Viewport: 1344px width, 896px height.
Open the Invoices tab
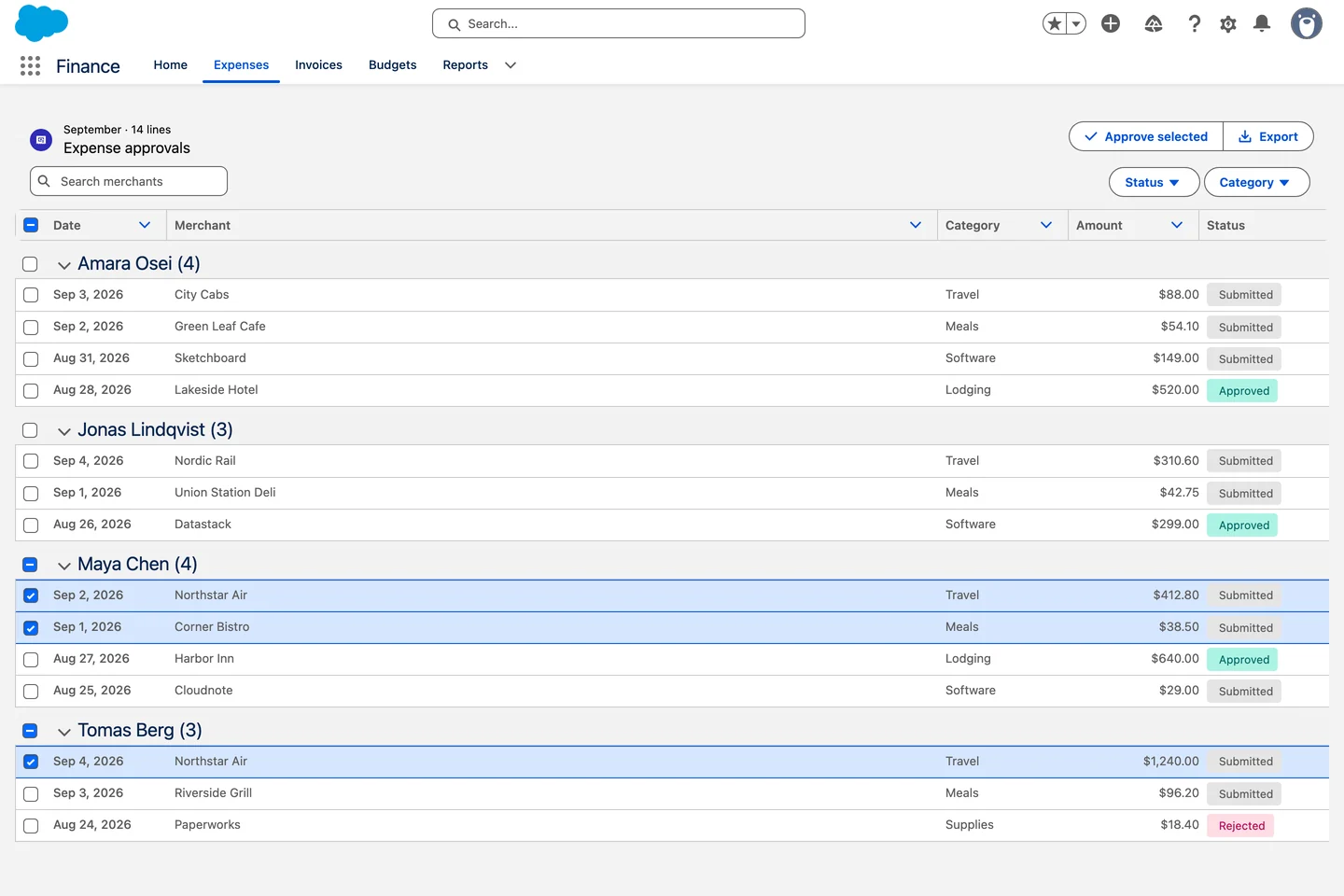click(318, 64)
